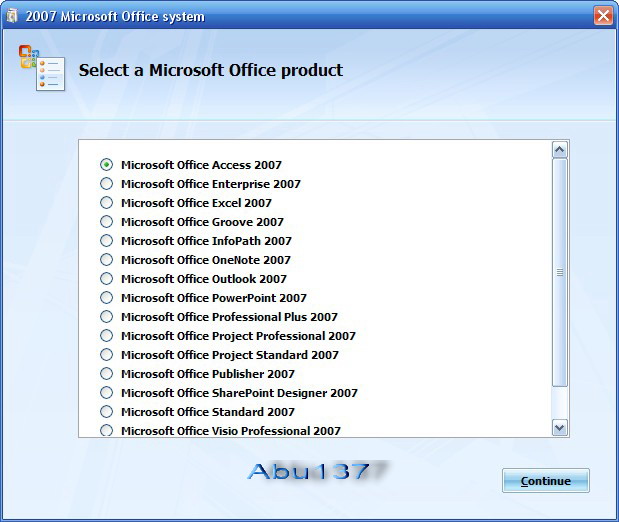Click the 'Microsoft Office Excel 2007' label text
Viewport: 619px width, 522px height.
click(x=196, y=203)
